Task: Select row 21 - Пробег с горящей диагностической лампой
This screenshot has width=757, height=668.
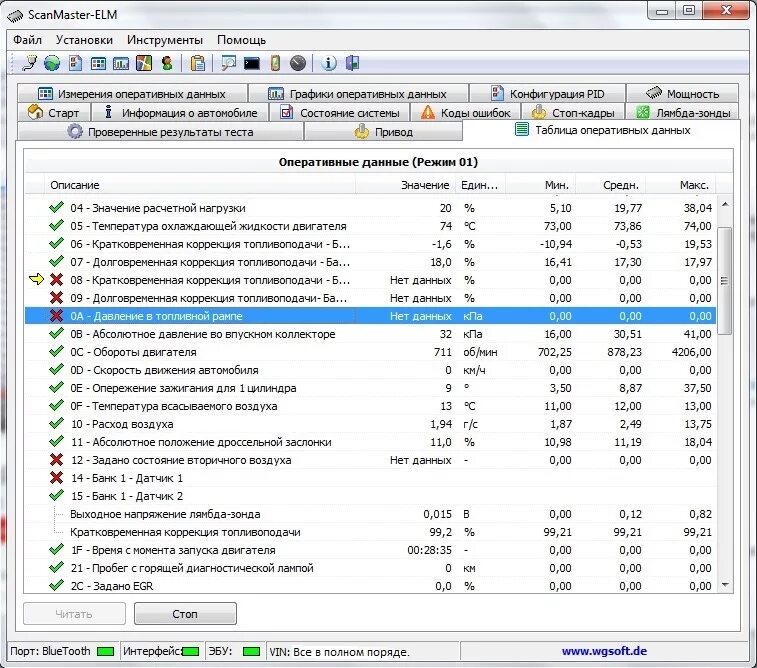Action: coord(370,568)
